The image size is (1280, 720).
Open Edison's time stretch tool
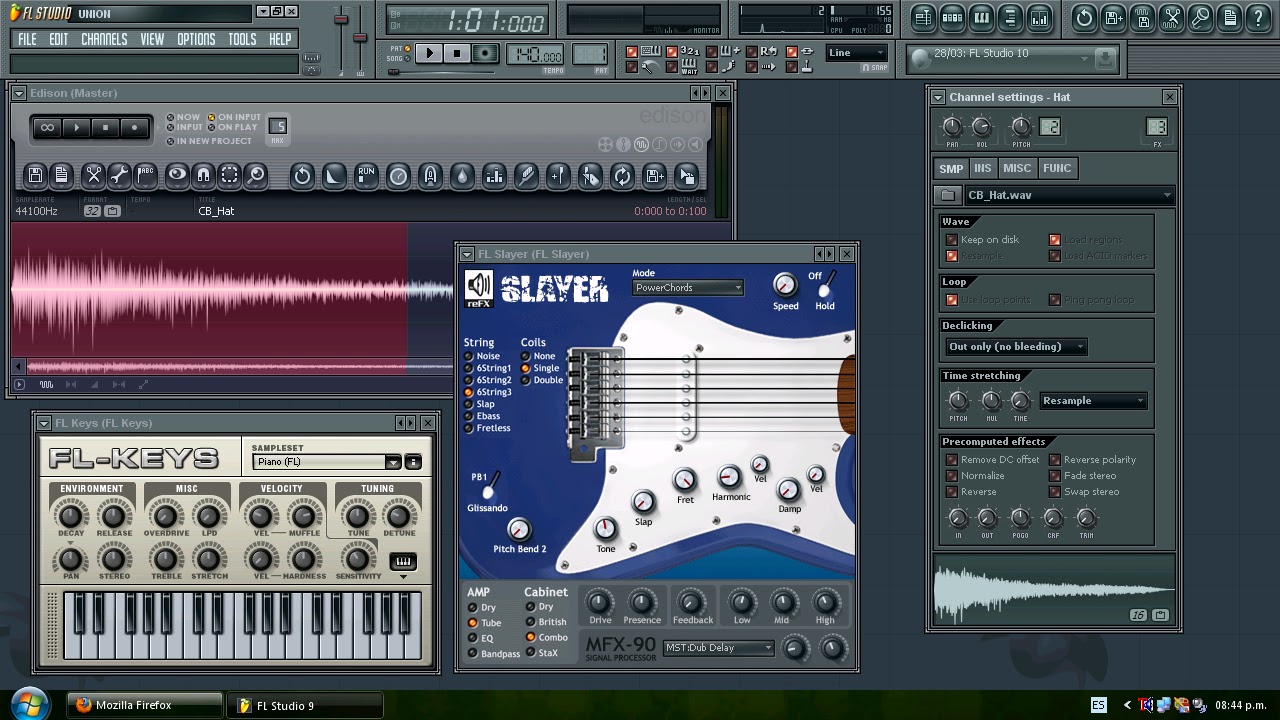[x=397, y=177]
